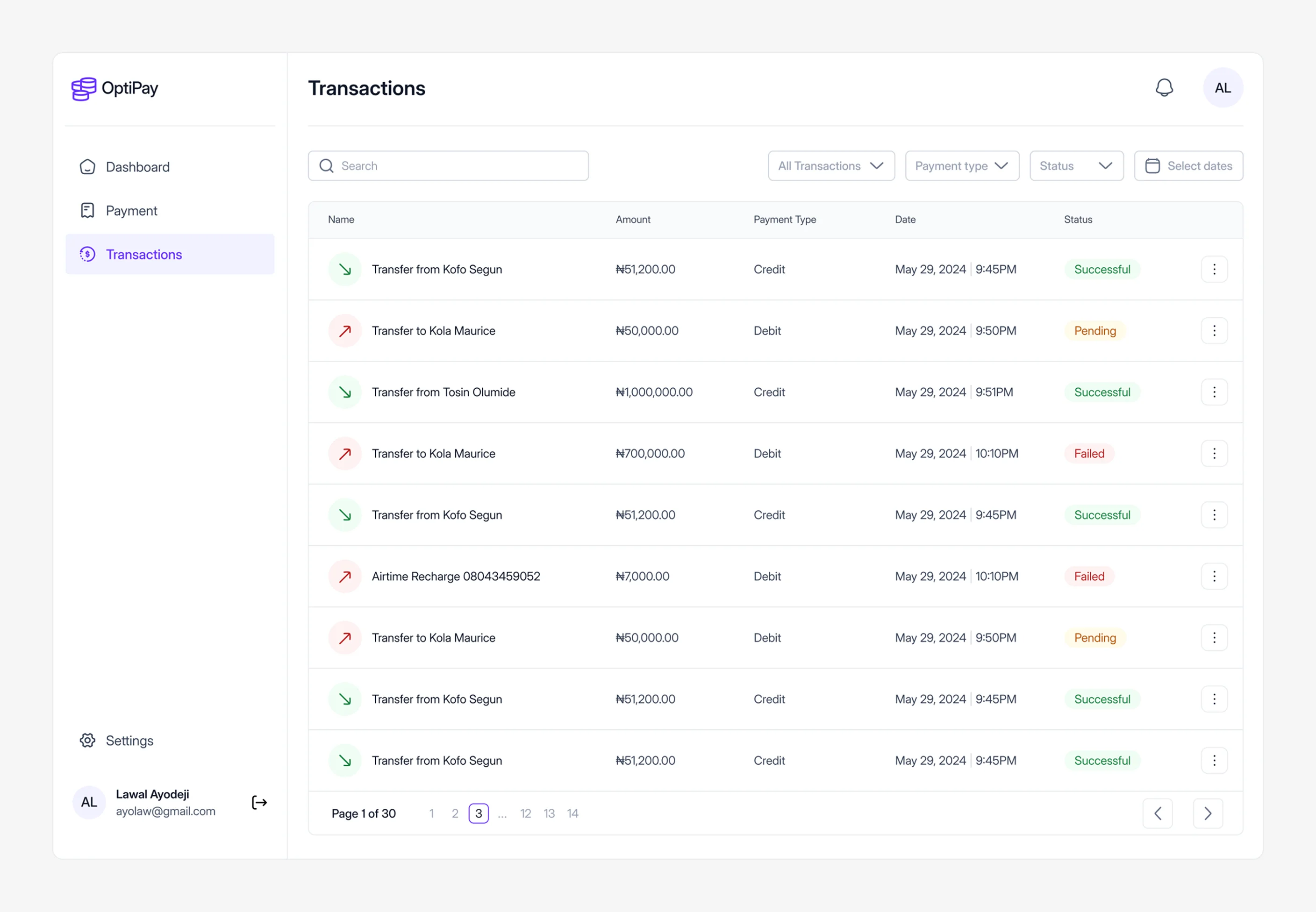Go to page 1
1316x912 pixels.
[431, 814]
